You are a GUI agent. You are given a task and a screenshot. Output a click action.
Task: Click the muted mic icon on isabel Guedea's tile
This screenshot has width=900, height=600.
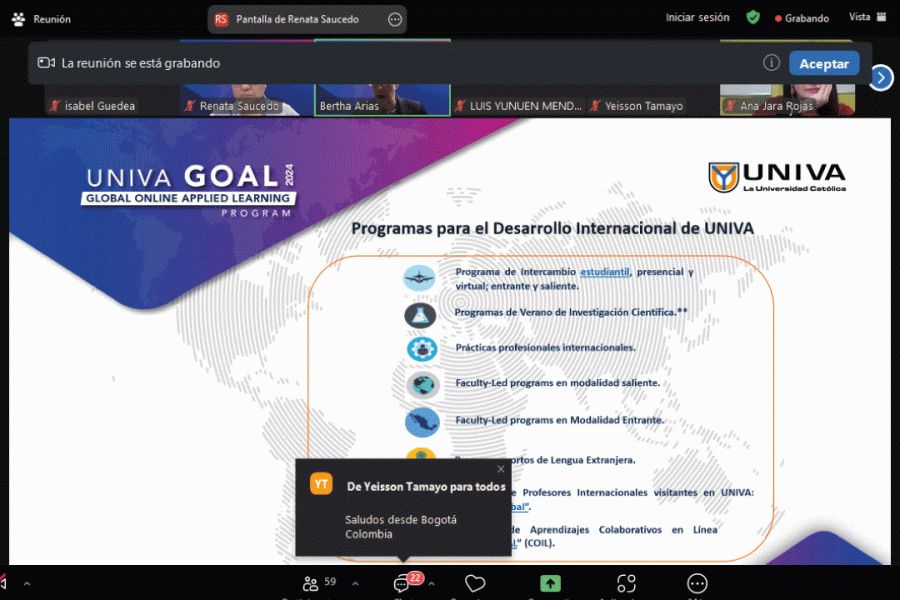(55, 106)
